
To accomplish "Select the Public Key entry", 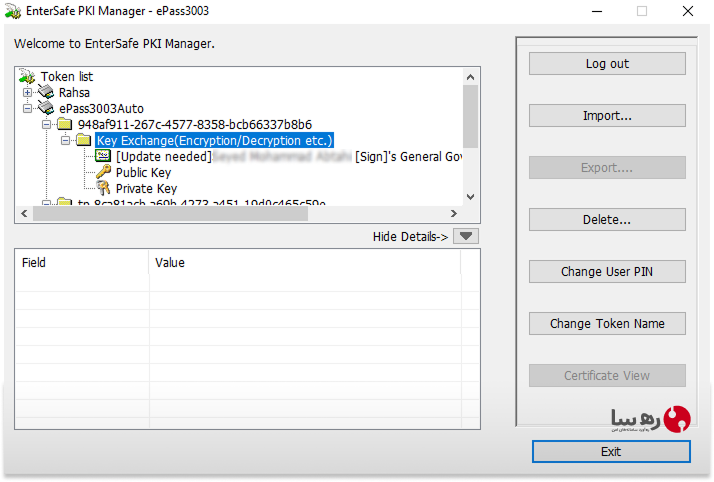I will click(143, 173).
